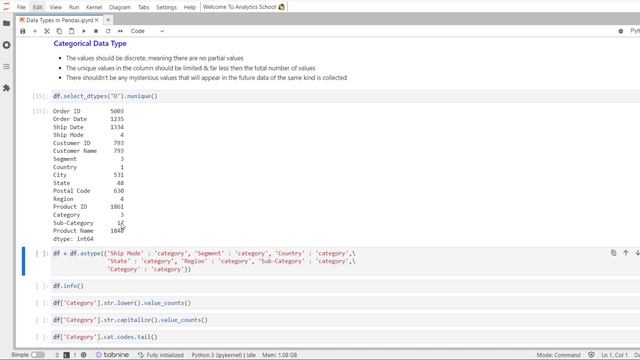
Task: Open the Kernel menu
Action: [x=94, y=7]
